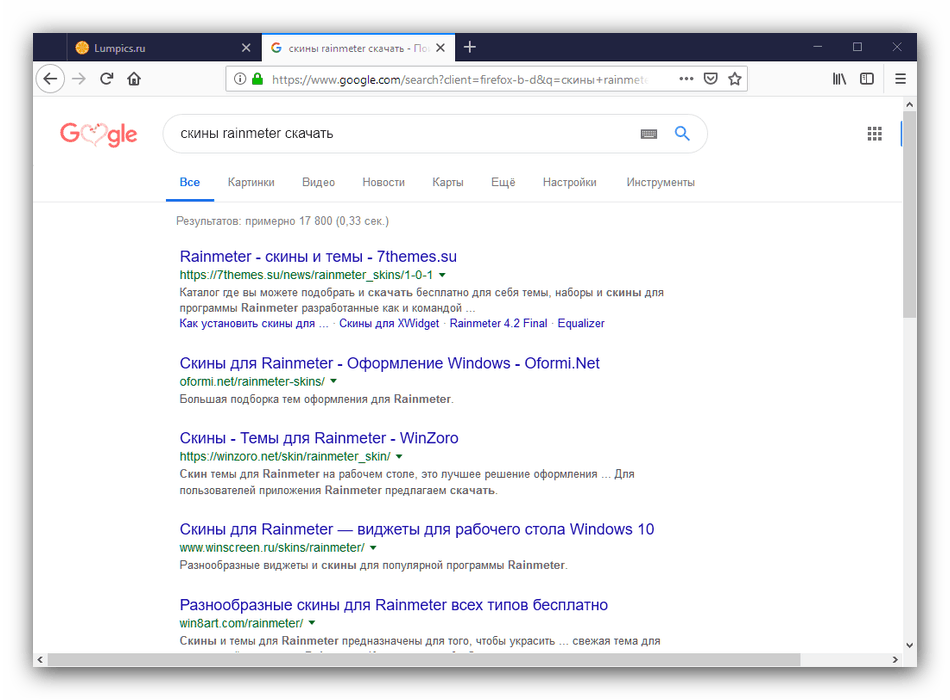The height and width of the screenshot is (700, 950).
Task: Click the Rainmeter 4.2 Final sitelink
Action: point(498,324)
